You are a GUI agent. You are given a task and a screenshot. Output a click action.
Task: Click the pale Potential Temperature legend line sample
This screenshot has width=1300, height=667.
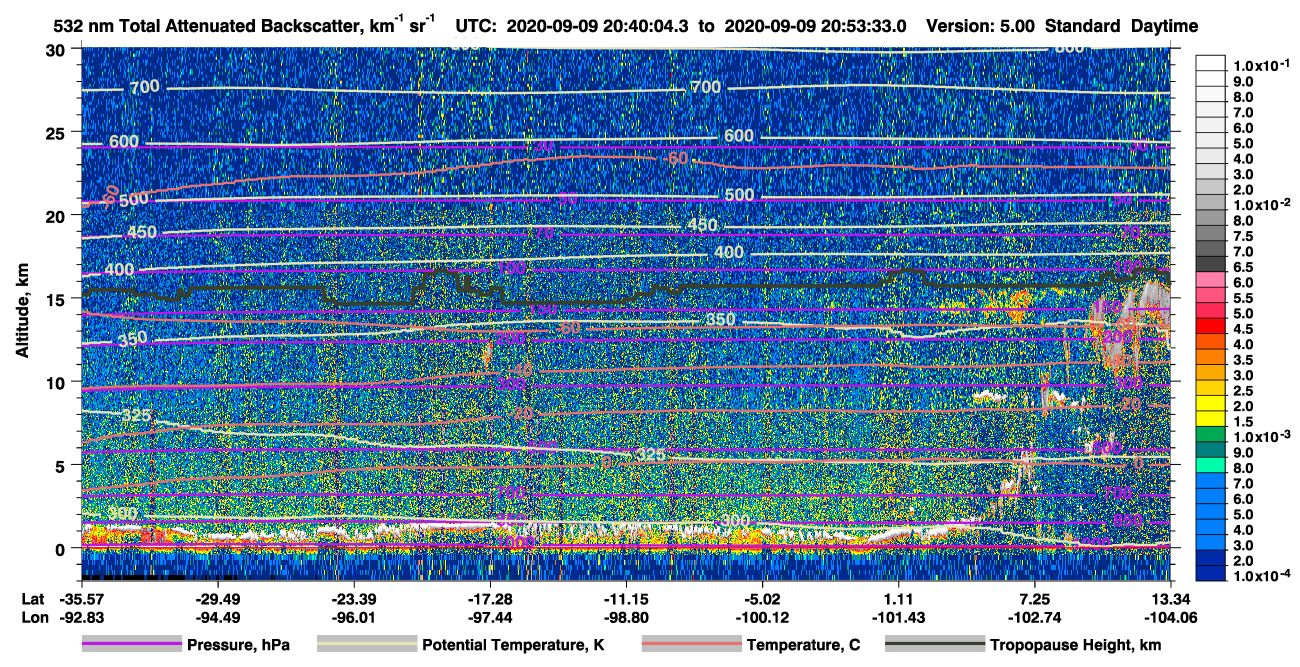pyautogui.click(x=366, y=644)
